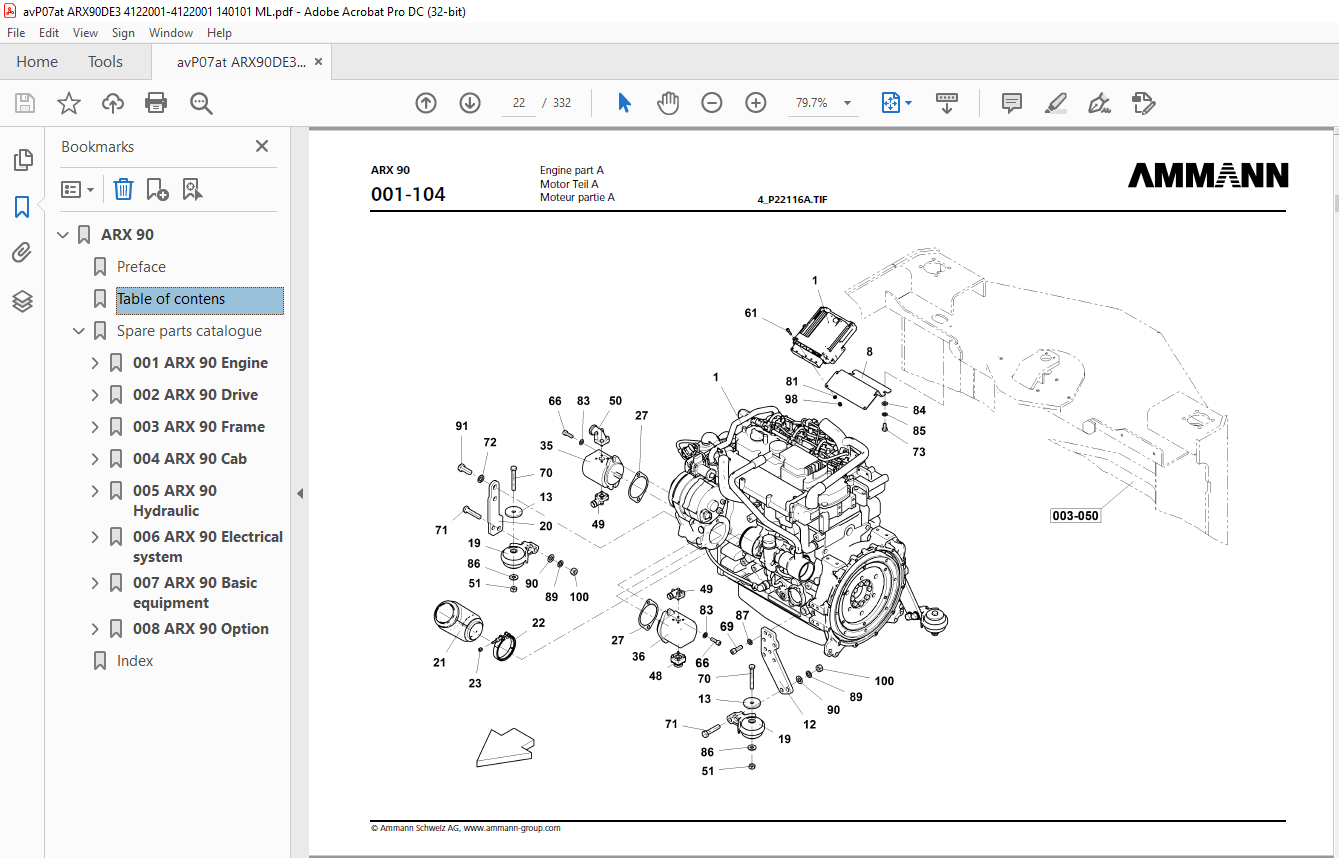
Task: Open the Sign menu
Action: tap(123, 33)
